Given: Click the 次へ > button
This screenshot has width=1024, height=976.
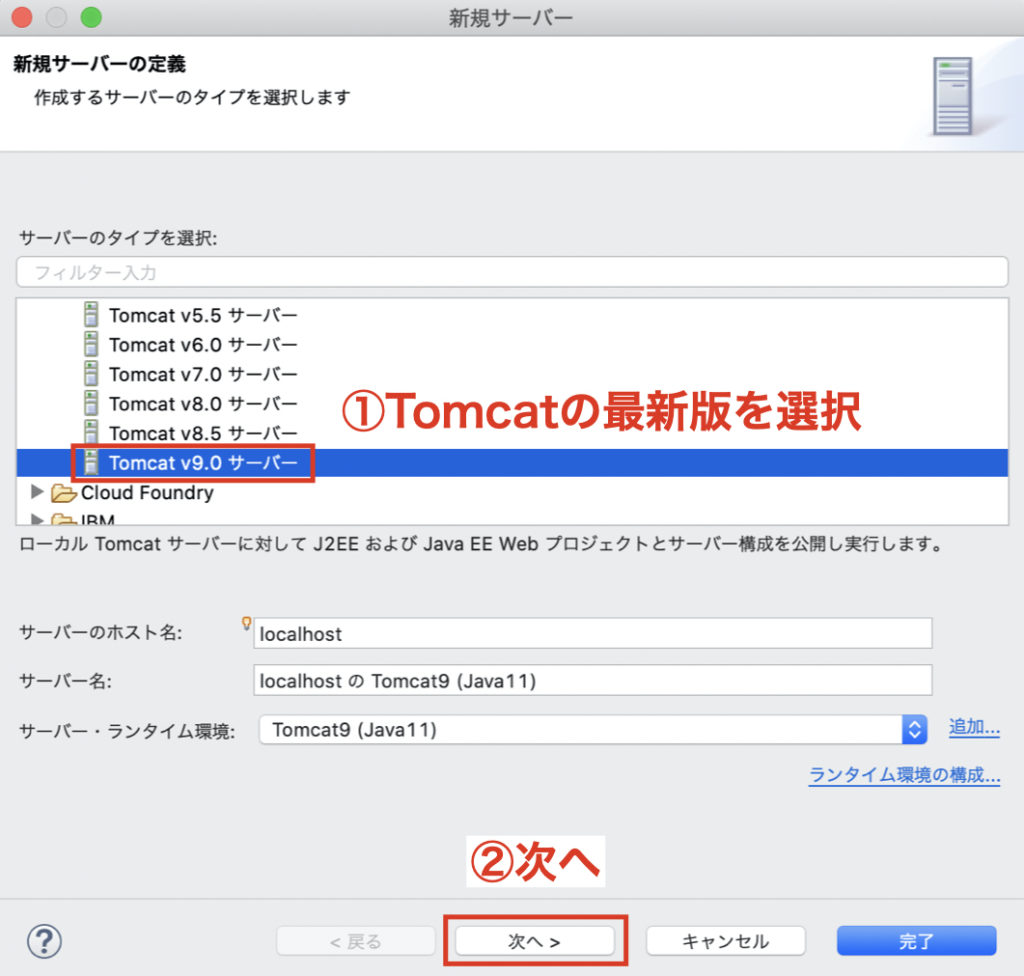Looking at the screenshot, I should 535,941.
